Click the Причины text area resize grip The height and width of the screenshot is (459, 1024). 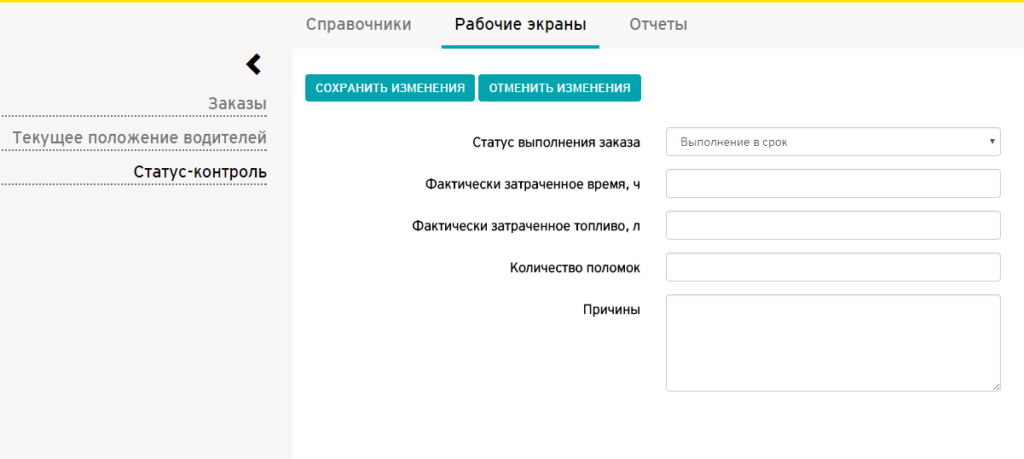pyautogui.click(x=996, y=387)
